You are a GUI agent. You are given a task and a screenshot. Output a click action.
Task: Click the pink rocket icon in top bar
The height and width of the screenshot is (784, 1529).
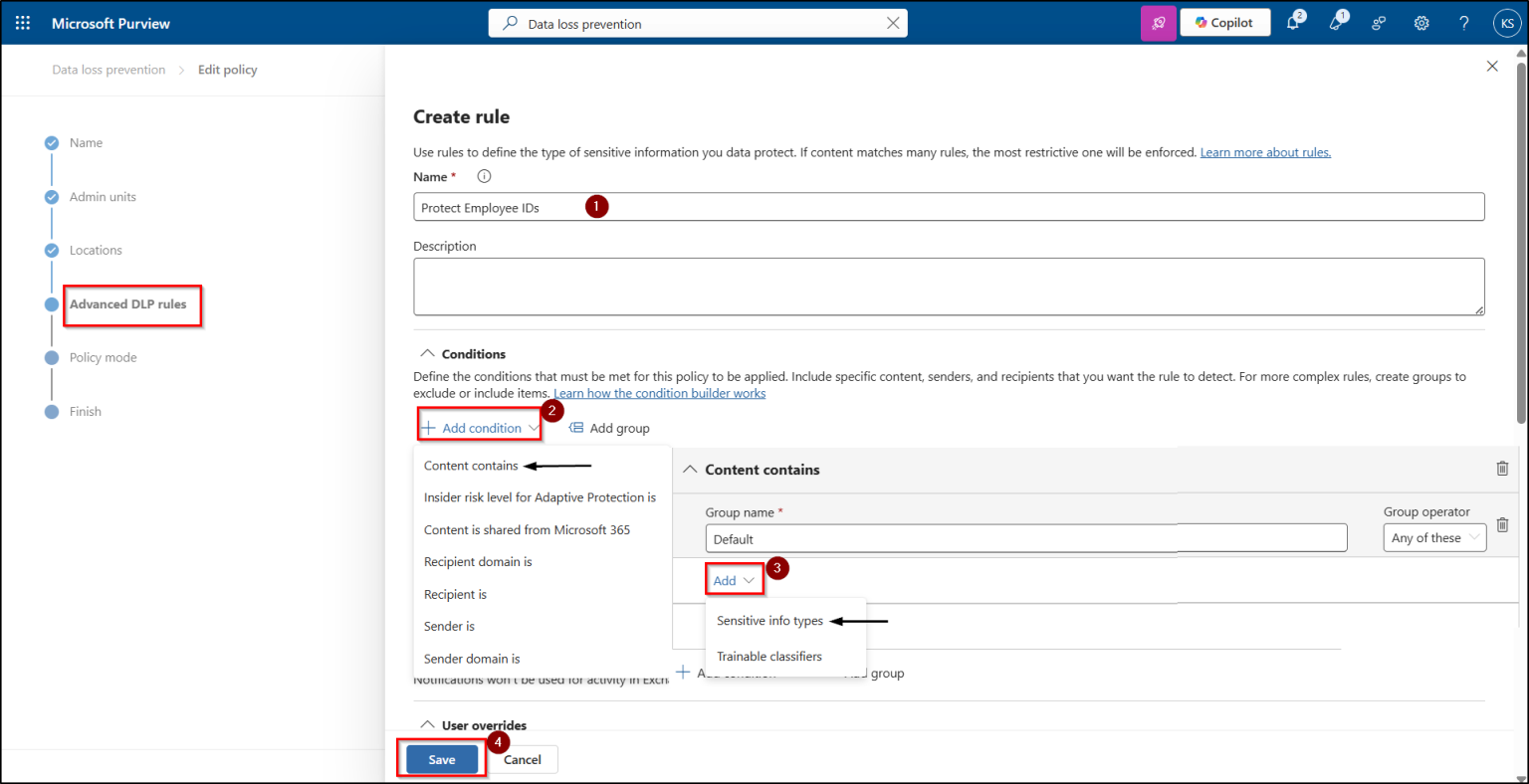1158,22
